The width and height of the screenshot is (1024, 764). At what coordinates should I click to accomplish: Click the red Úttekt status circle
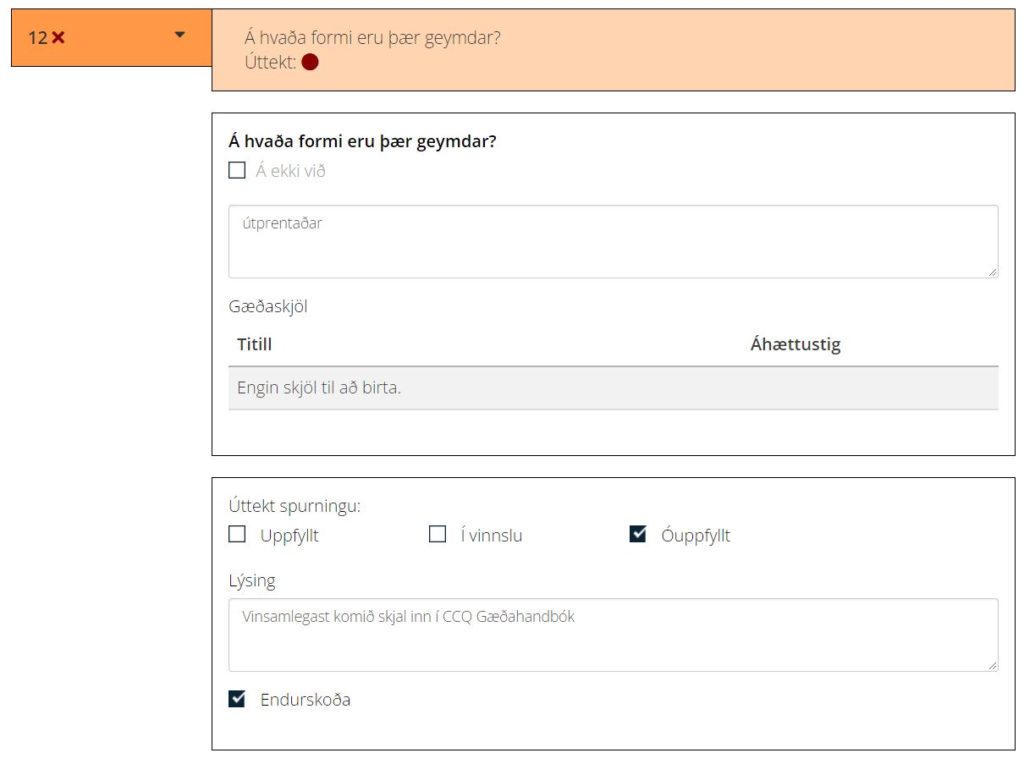[310, 62]
